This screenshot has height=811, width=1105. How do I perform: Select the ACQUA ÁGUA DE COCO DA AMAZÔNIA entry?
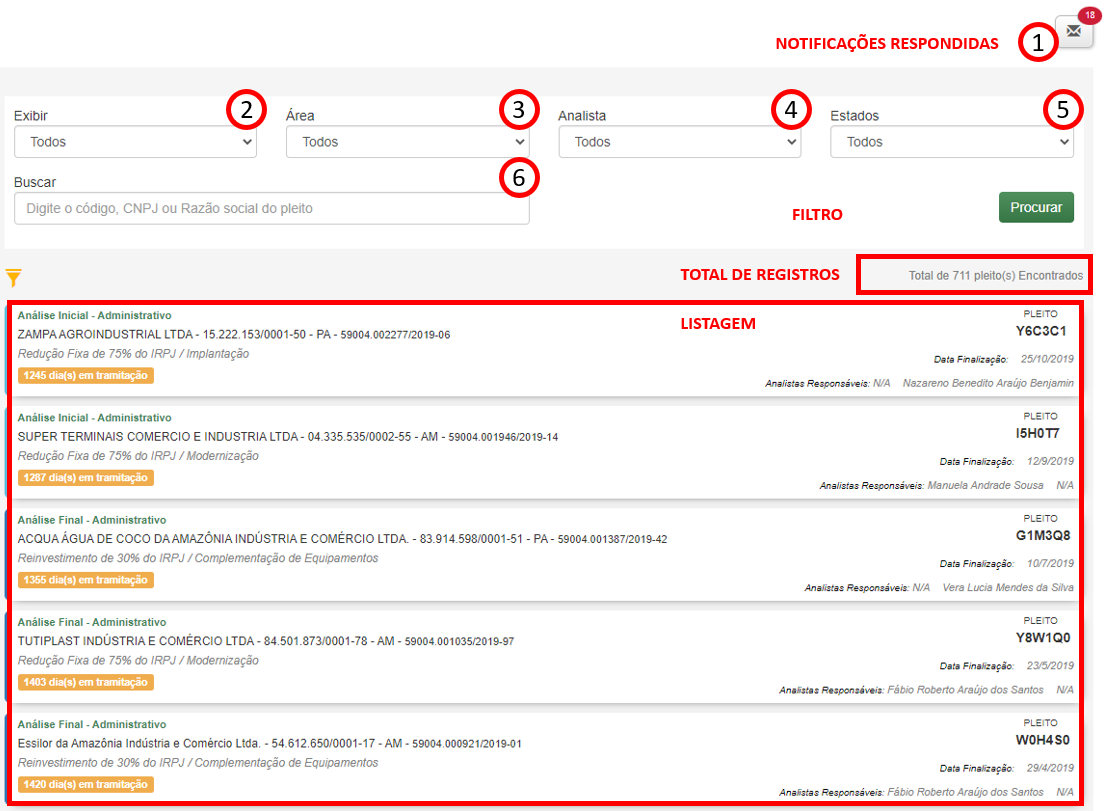coord(342,539)
